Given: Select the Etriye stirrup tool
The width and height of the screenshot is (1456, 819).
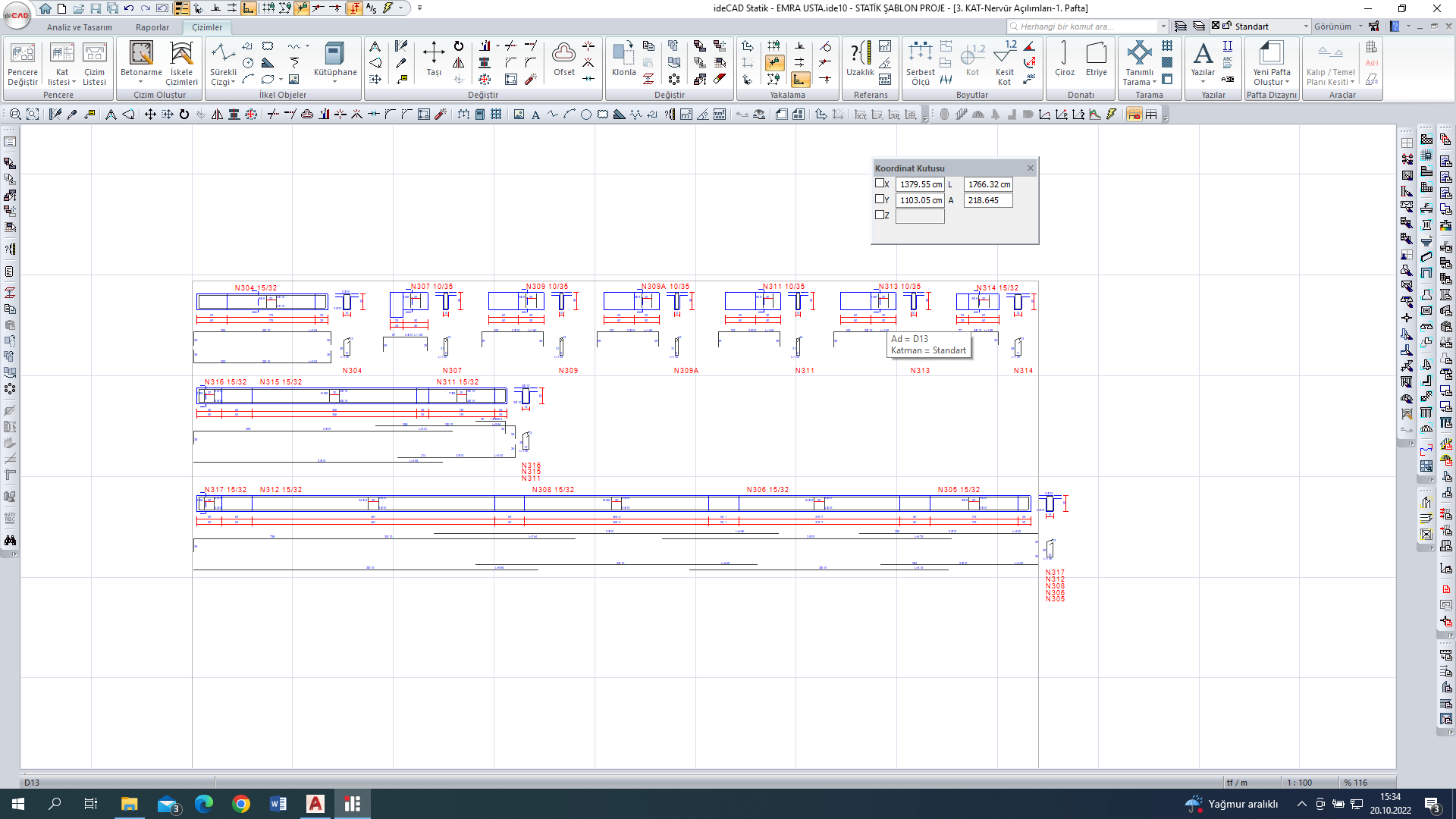Looking at the screenshot, I should point(1096,59).
